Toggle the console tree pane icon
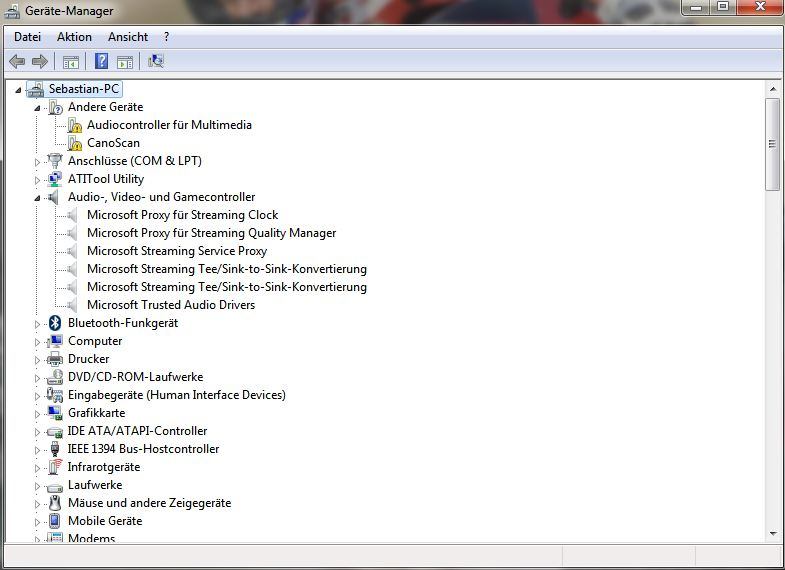This screenshot has height=570, width=785. point(71,62)
